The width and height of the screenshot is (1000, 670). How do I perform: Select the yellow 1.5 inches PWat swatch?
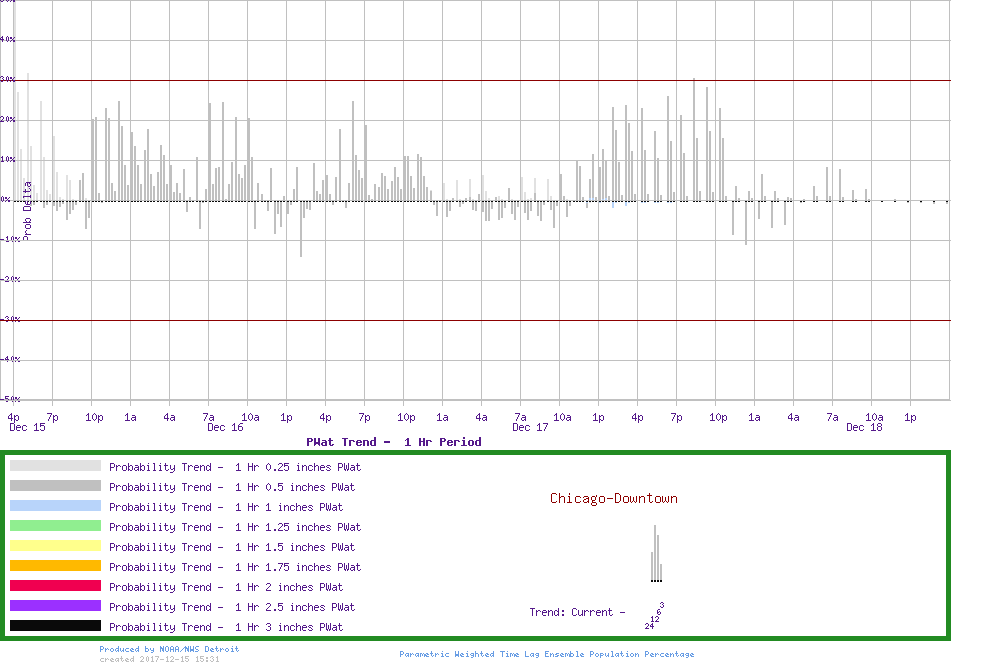point(55,546)
